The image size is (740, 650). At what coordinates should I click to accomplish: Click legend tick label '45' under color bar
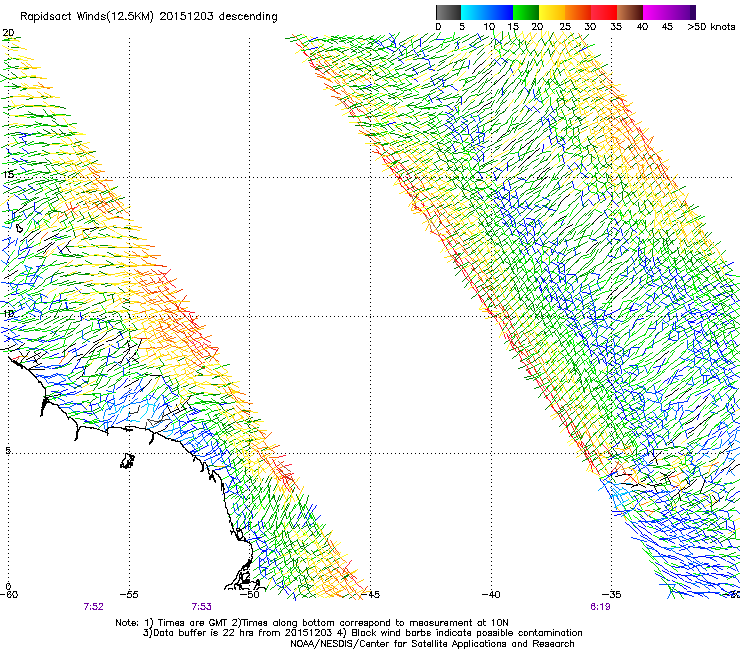[x=667, y=27]
